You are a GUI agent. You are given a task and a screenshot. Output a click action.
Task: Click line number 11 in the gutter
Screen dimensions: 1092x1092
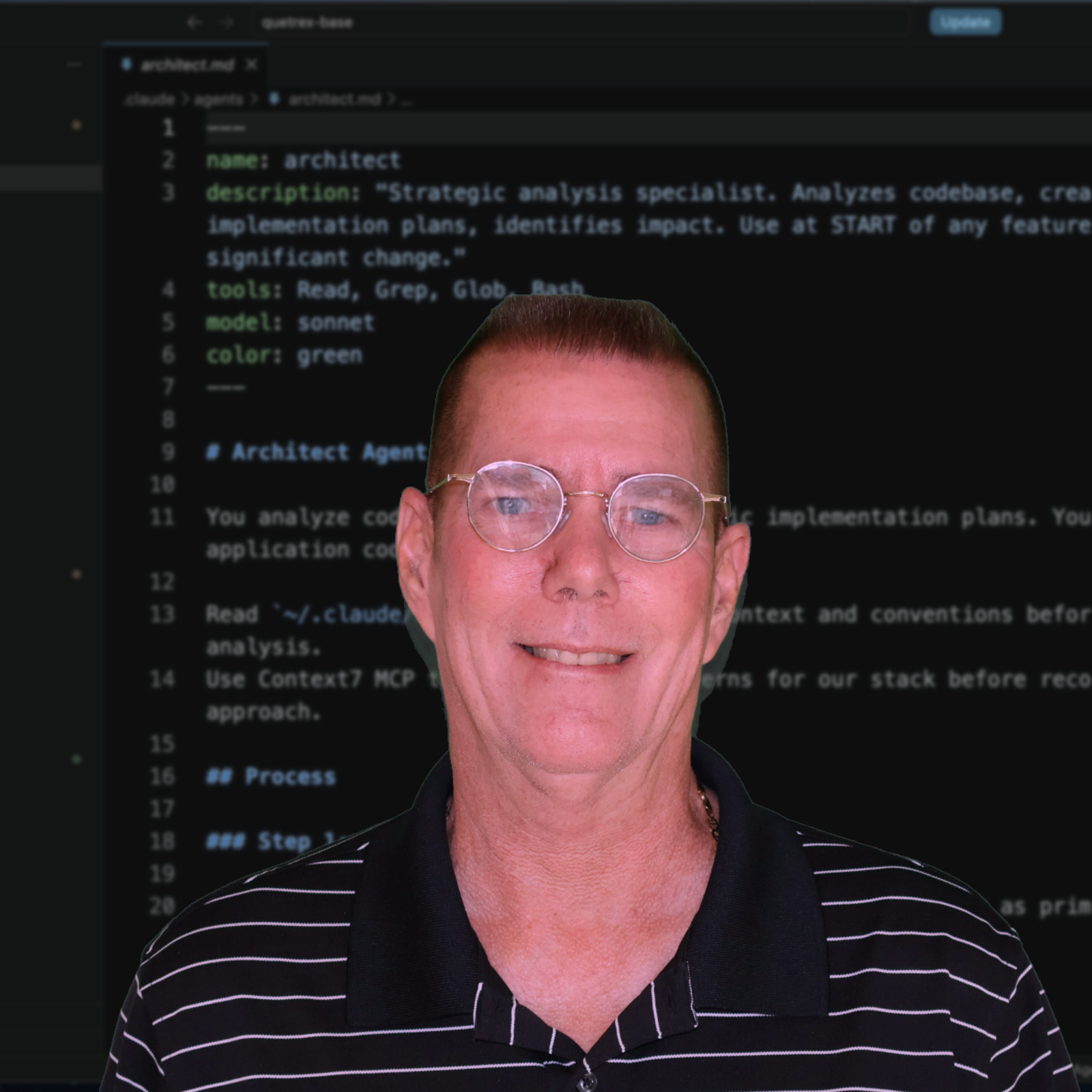tap(162, 517)
